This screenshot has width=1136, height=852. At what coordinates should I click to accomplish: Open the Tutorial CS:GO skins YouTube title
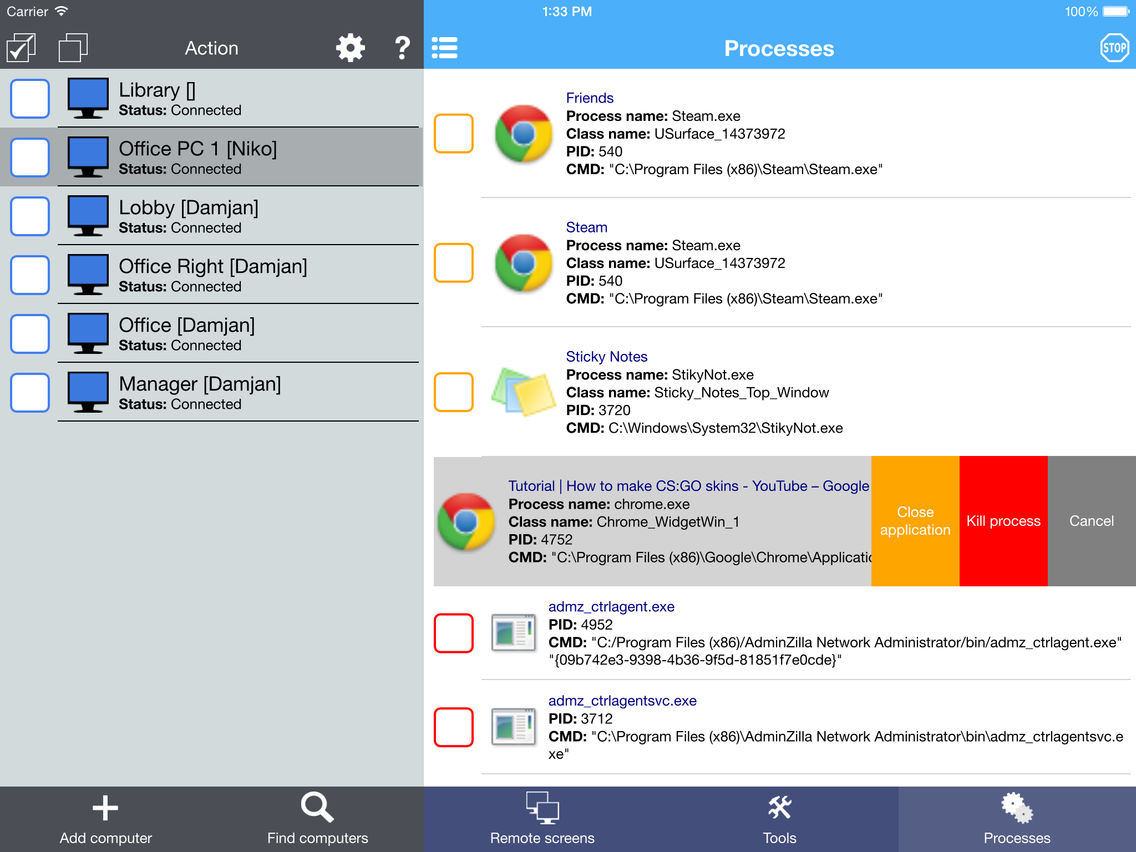(x=689, y=486)
